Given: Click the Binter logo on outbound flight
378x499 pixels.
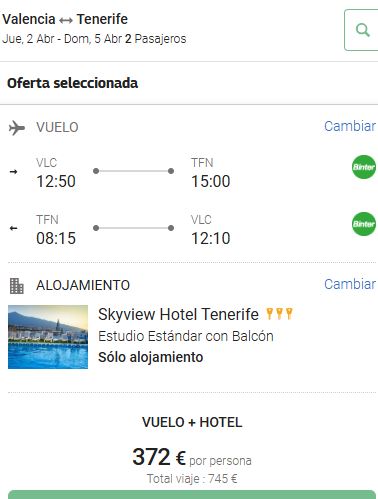Looking at the screenshot, I should 364,167.
